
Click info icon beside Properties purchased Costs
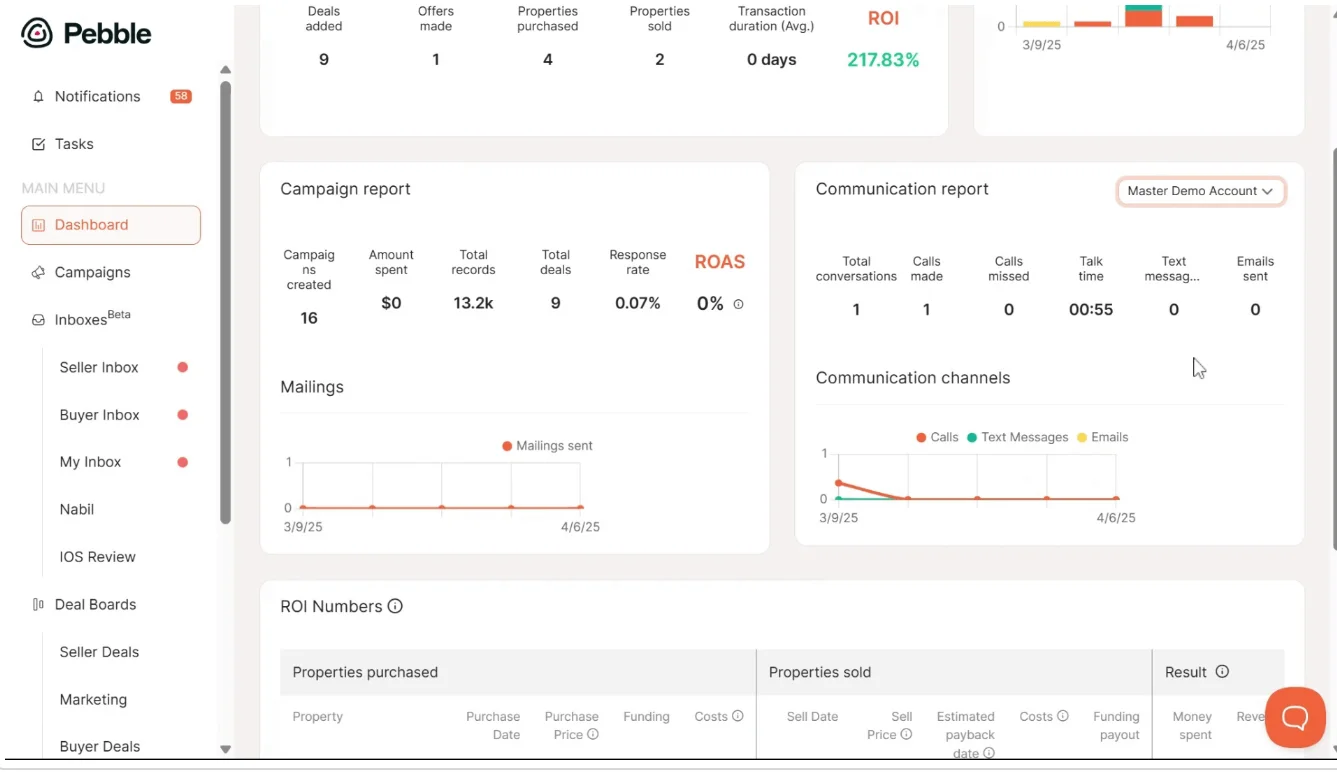[737, 716]
